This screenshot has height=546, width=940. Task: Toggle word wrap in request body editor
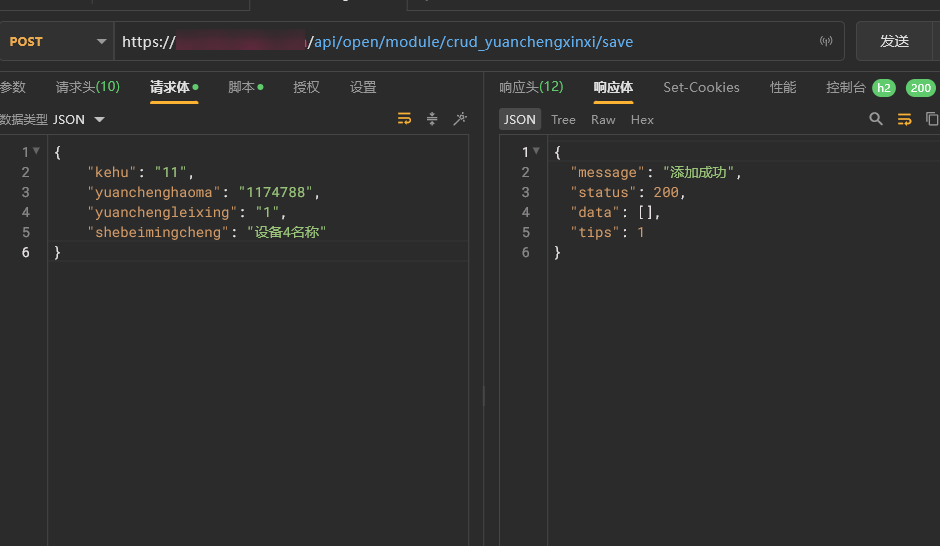404,119
